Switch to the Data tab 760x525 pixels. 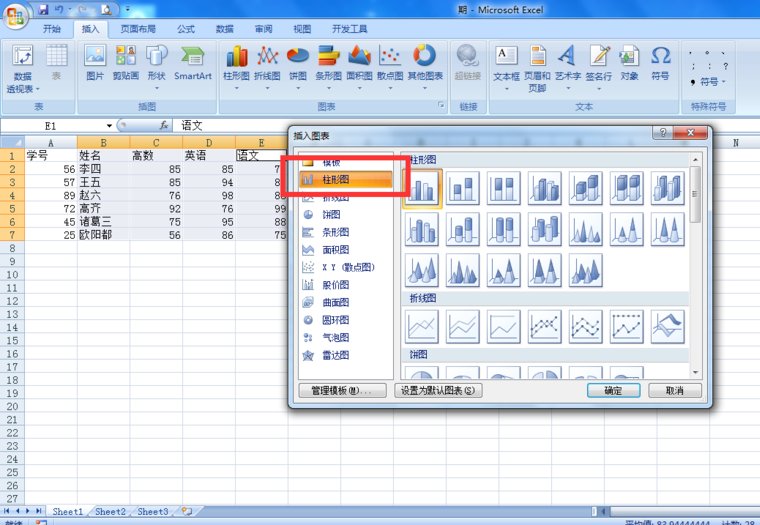point(225,29)
